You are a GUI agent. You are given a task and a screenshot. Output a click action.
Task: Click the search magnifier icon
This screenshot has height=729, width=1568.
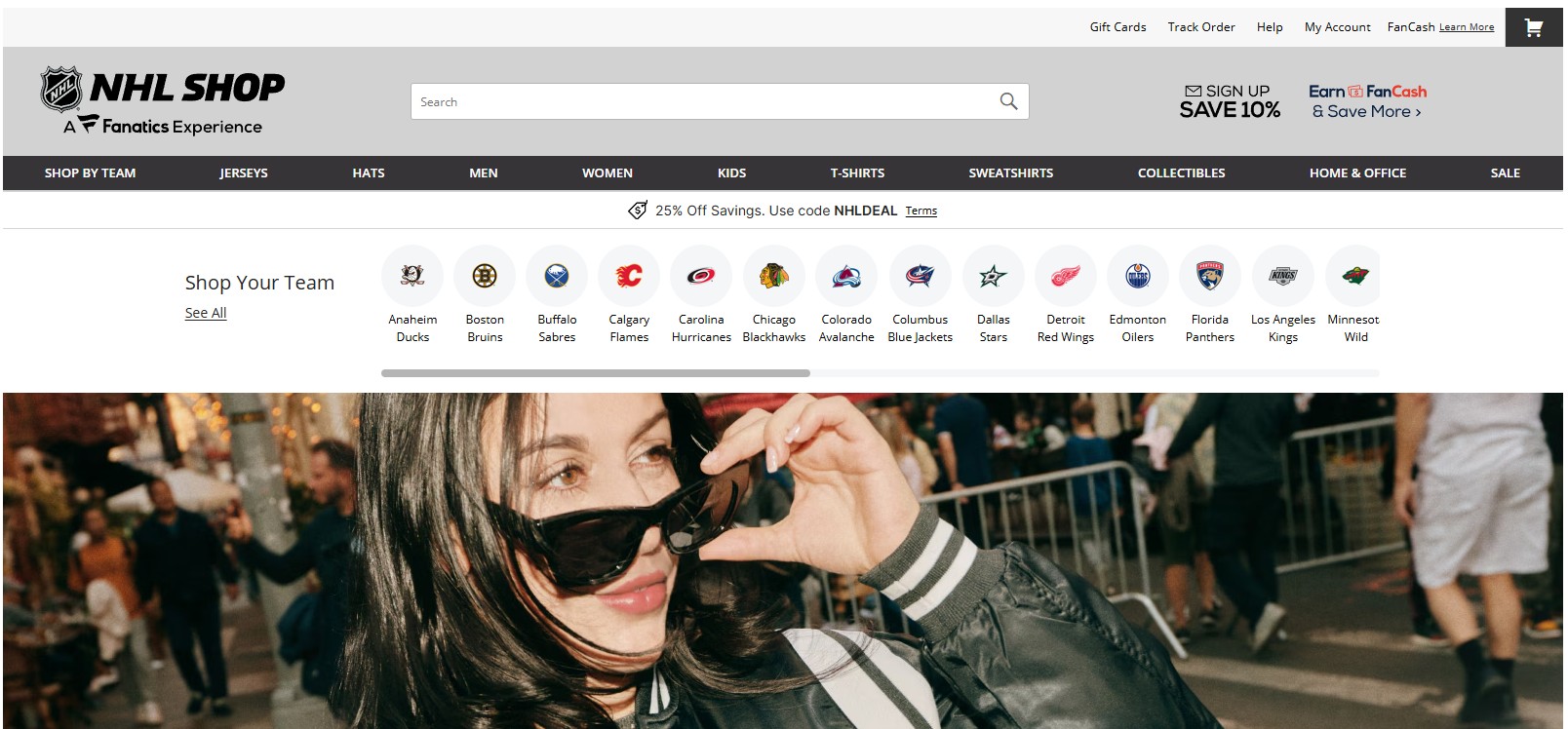pyautogui.click(x=1008, y=101)
